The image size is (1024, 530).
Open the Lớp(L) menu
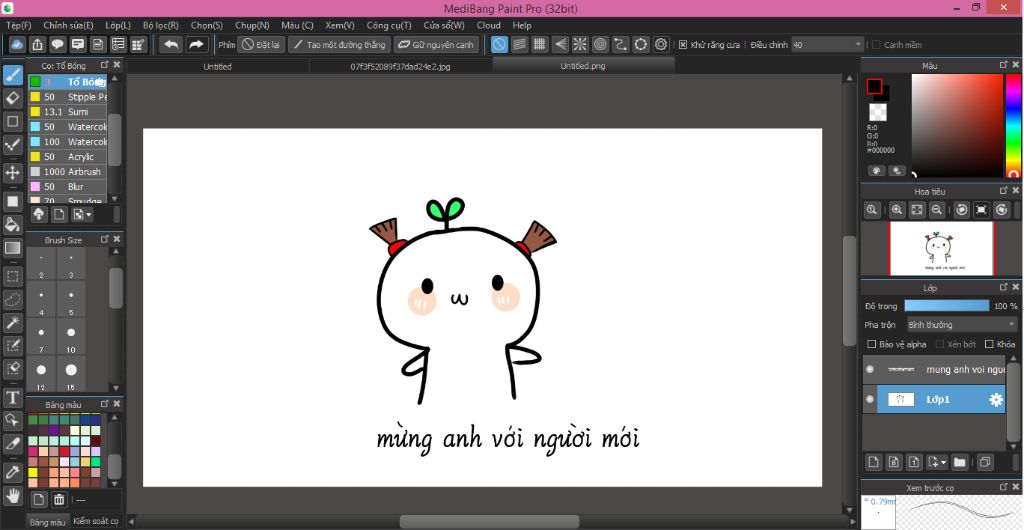click(x=118, y=25)
